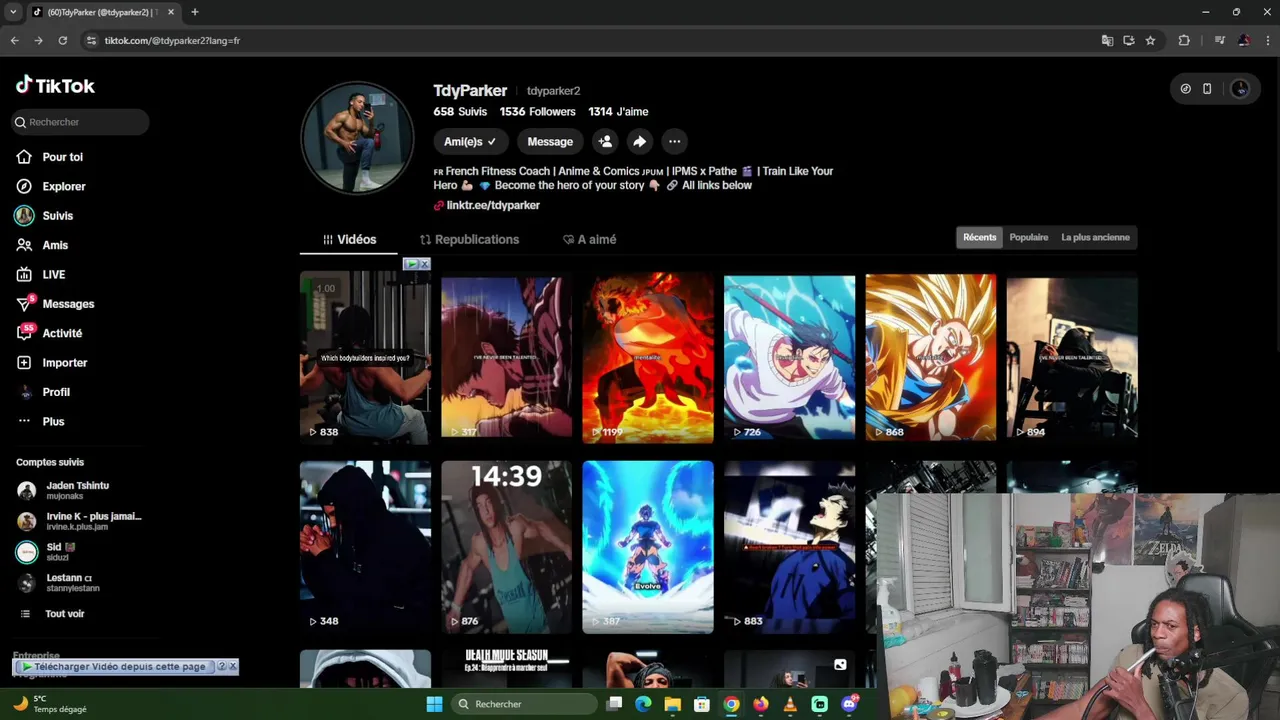Open the Pour toi feed
This screenshot has height=720, width=1280.
[62, 157]
